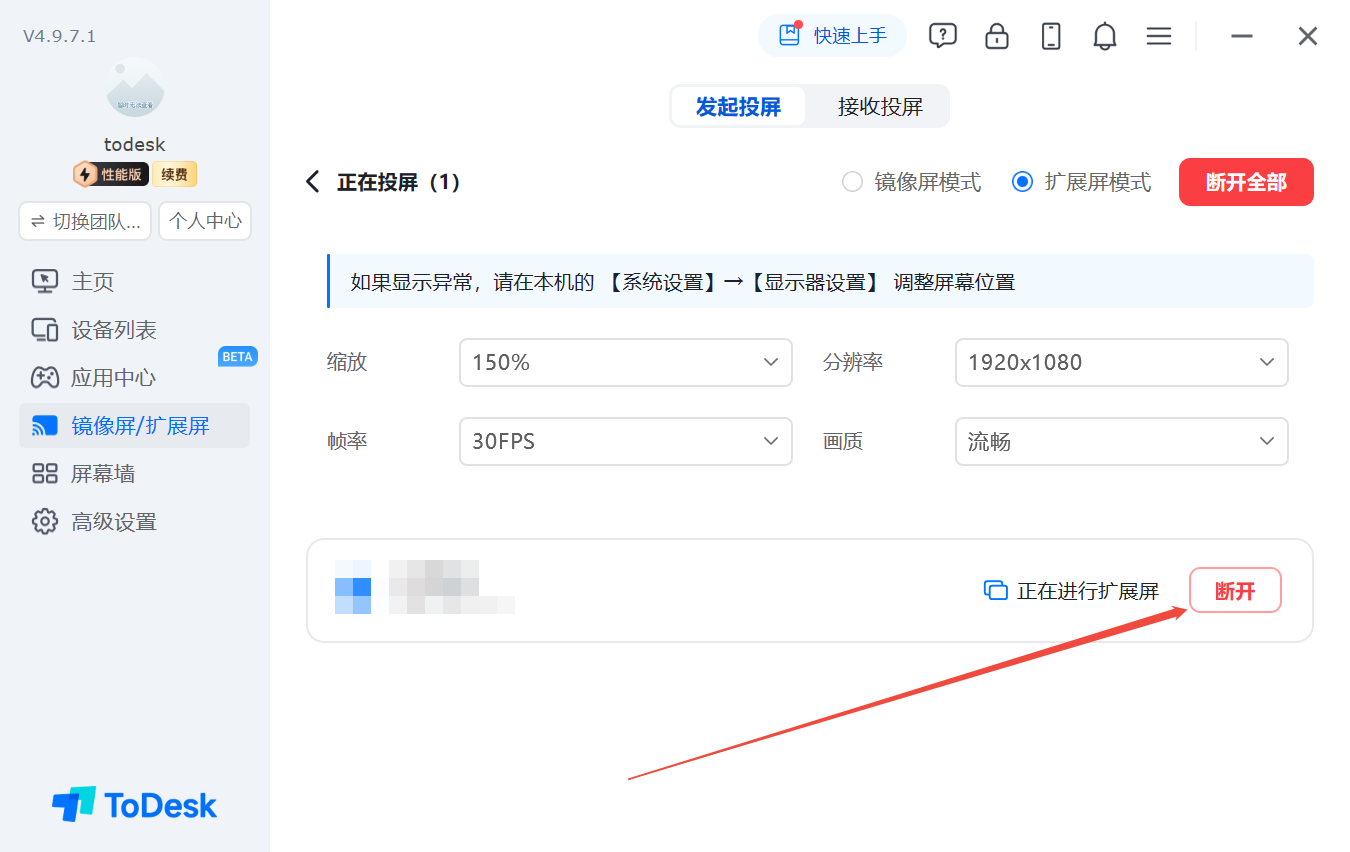Open the hamburger menu icon
The image size is (1350, 852).
click(1158, 36)
